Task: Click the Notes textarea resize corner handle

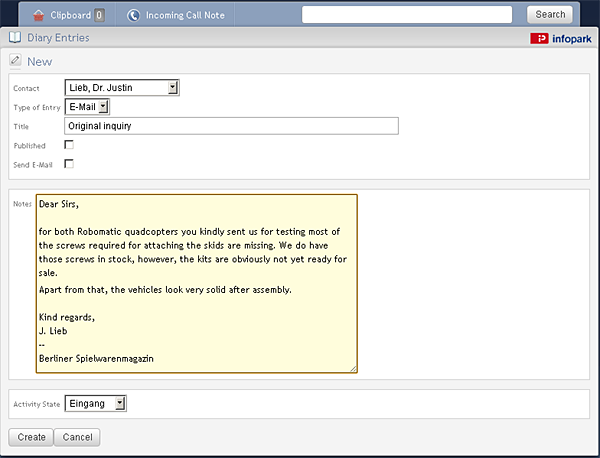Action: pyautogui.click(x=354, y=368)
